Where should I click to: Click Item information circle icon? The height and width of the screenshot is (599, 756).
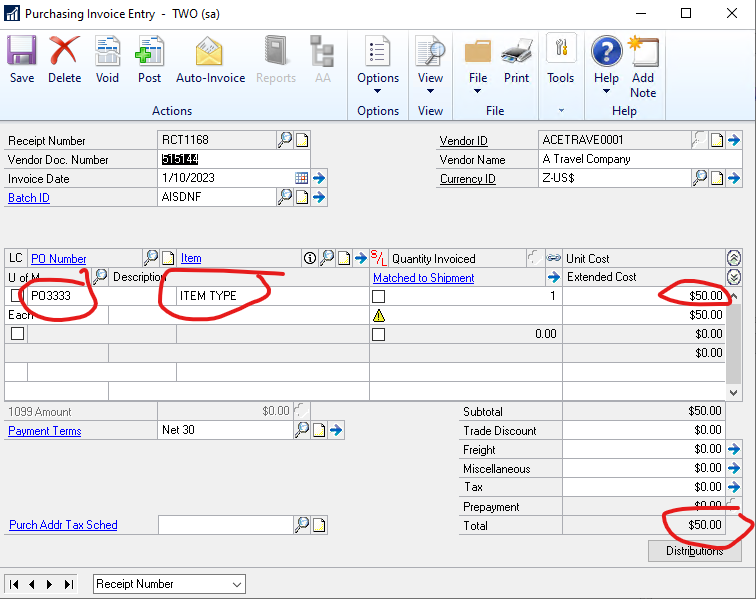coord(310,259)
